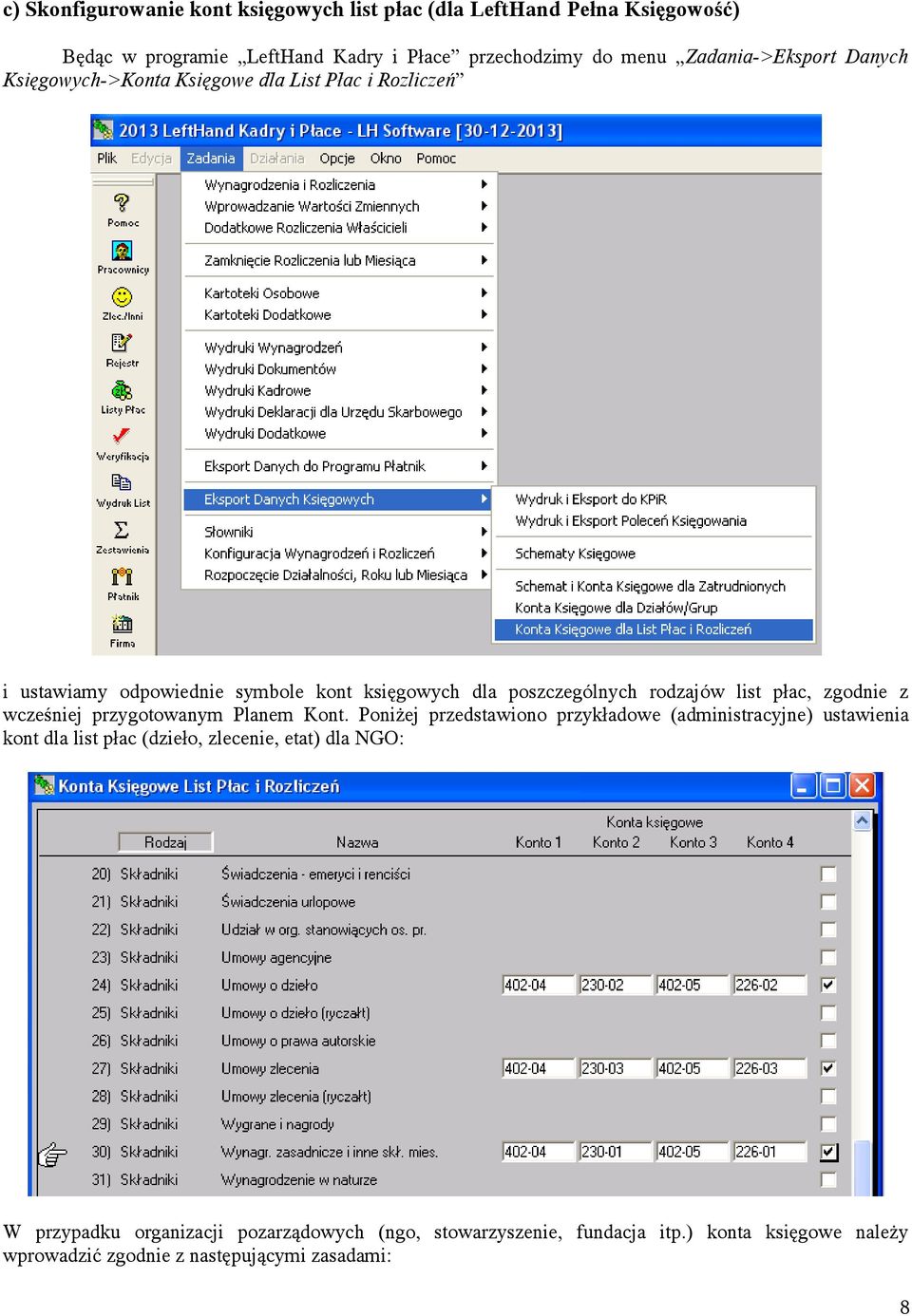
Task: Expand the Słowniki submenu
Action: pyautogui.click(x=335, y=532)
